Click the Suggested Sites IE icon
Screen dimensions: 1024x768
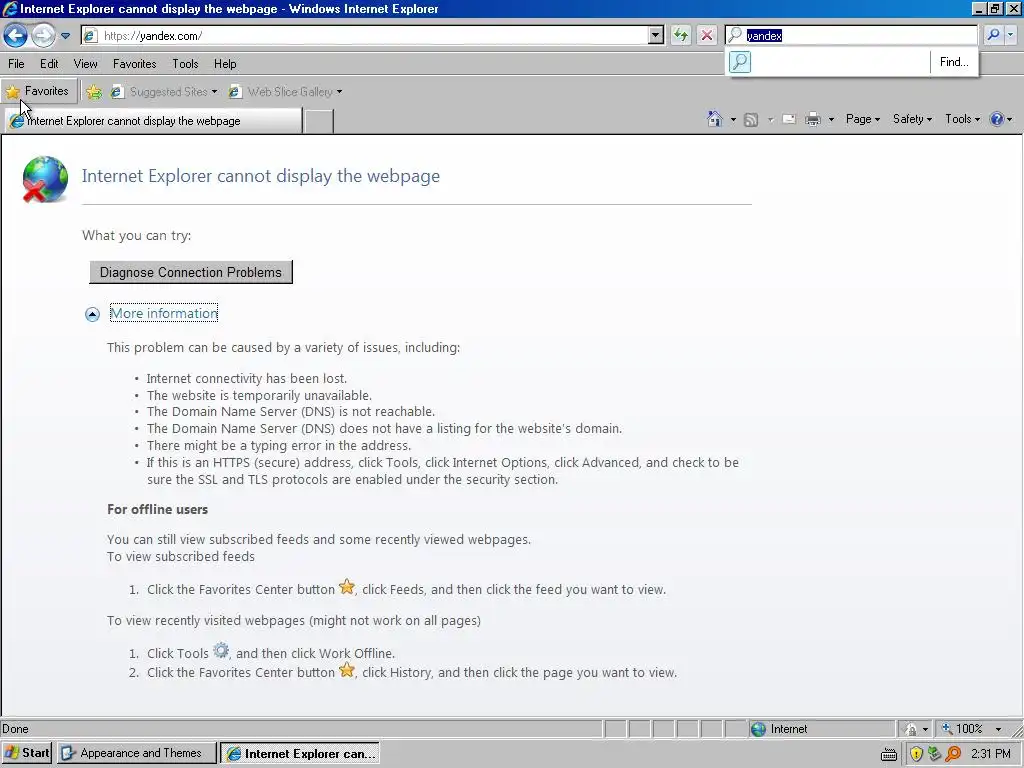pos(117,92)
